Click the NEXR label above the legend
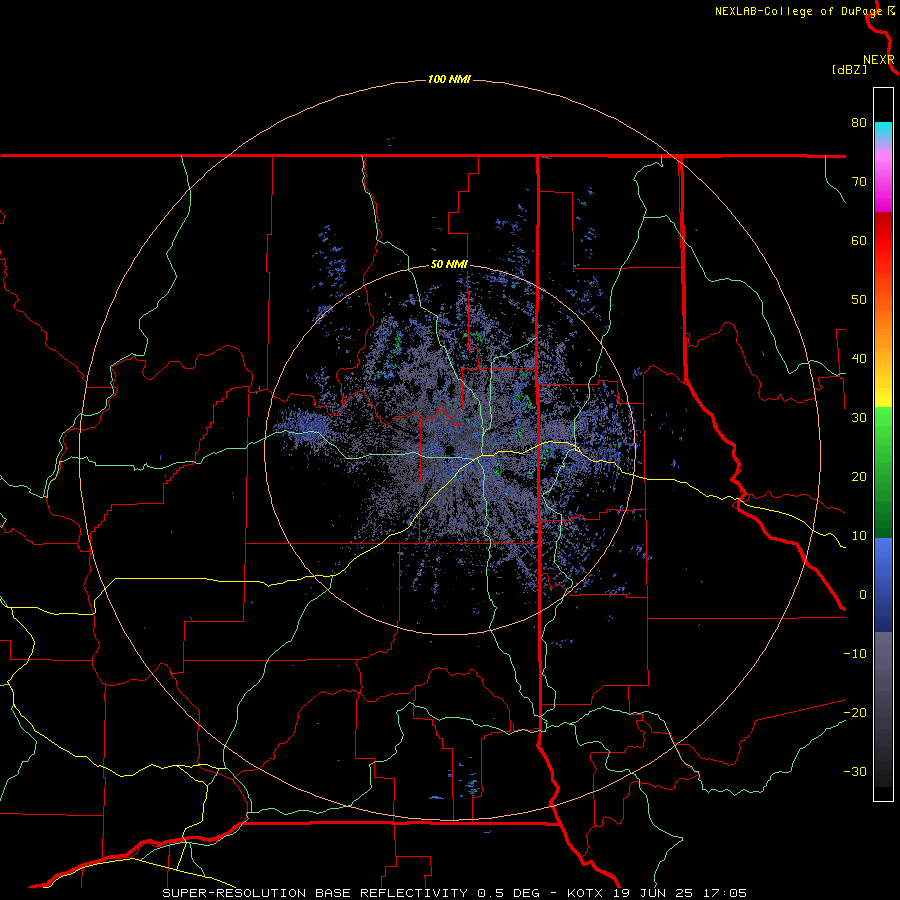Image resolution: width=900 pixels, height=900 pixels. [x=878, y=60]
